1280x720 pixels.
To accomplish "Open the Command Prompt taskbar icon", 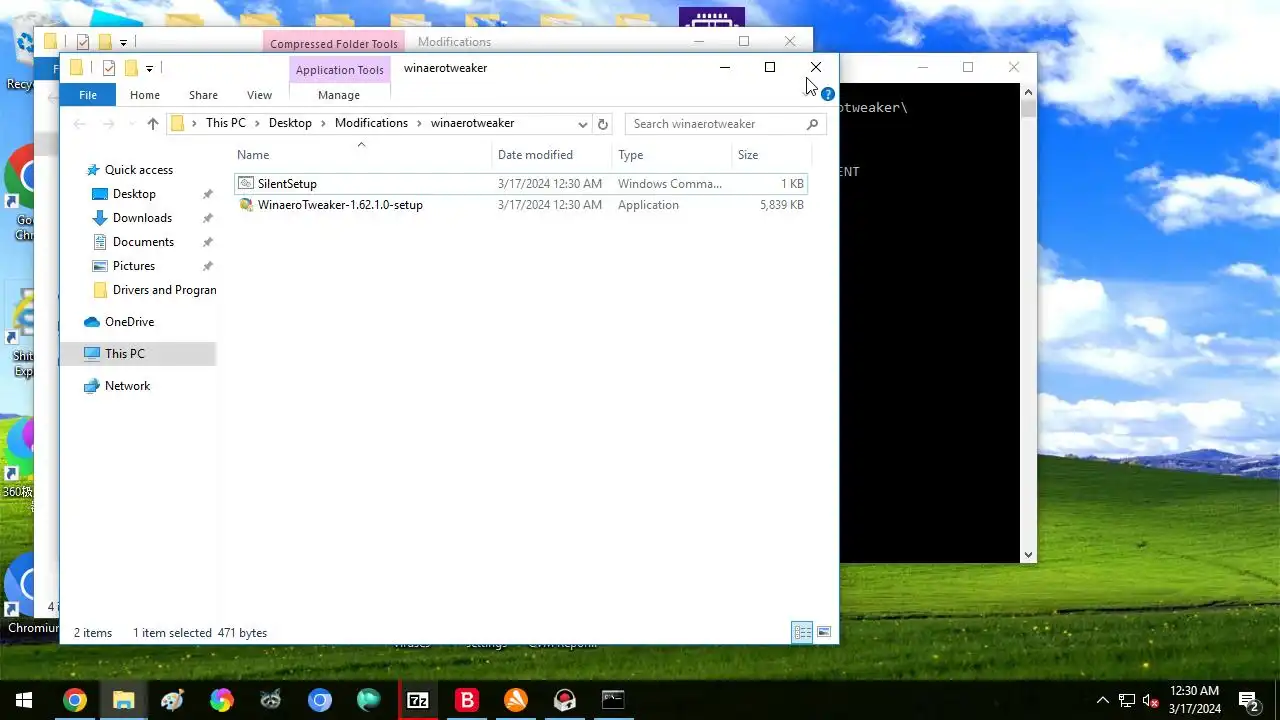I will pos(613,700).
